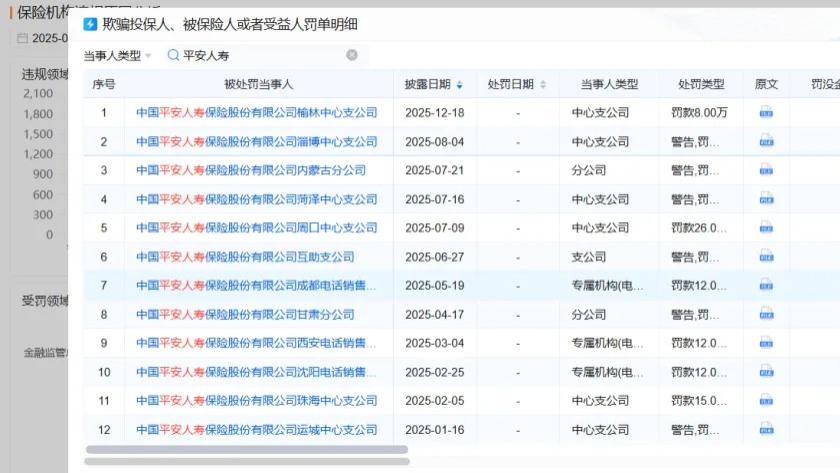Click 罚款26.0... penalty cell in row 5

pyautogui.click(x=699, y=228)
